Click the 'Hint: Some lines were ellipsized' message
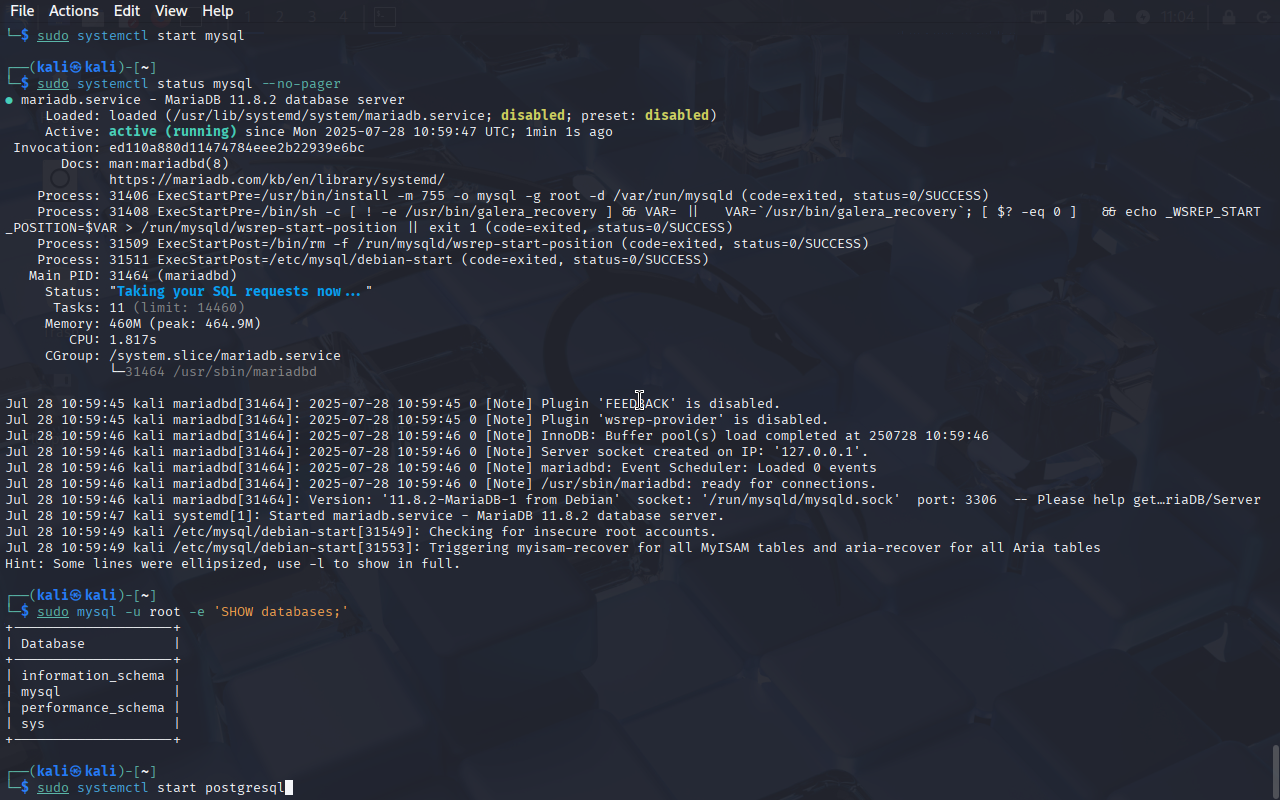 click(x=233, y=564)
